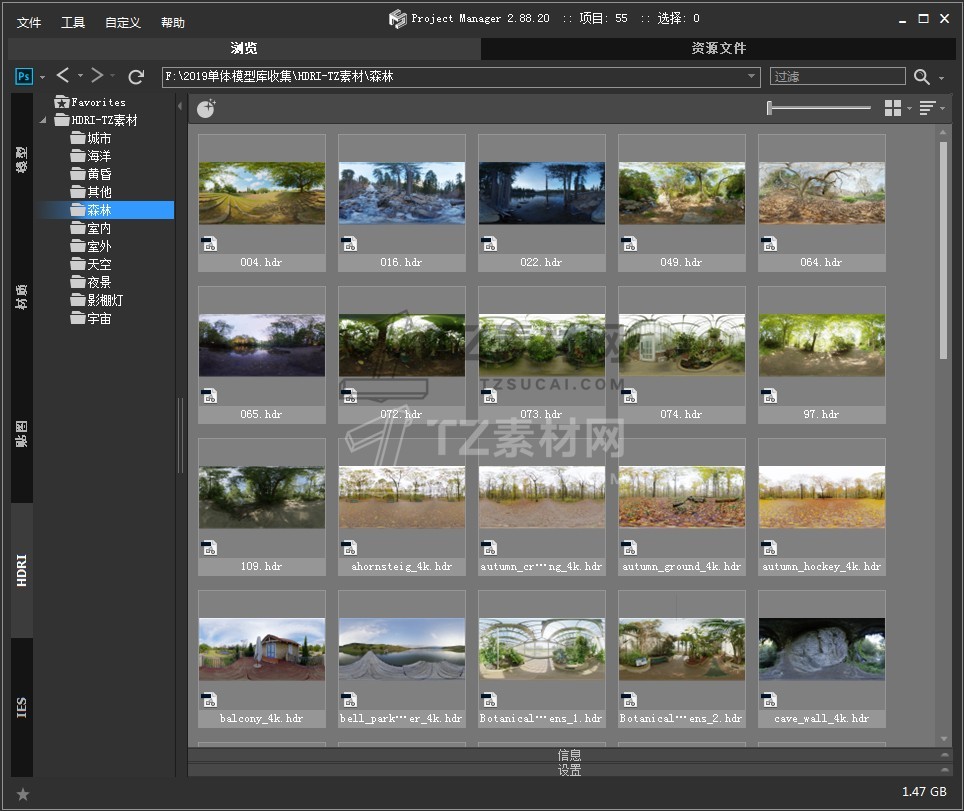Select the 004.hdr thumbnail

(262, 203)
